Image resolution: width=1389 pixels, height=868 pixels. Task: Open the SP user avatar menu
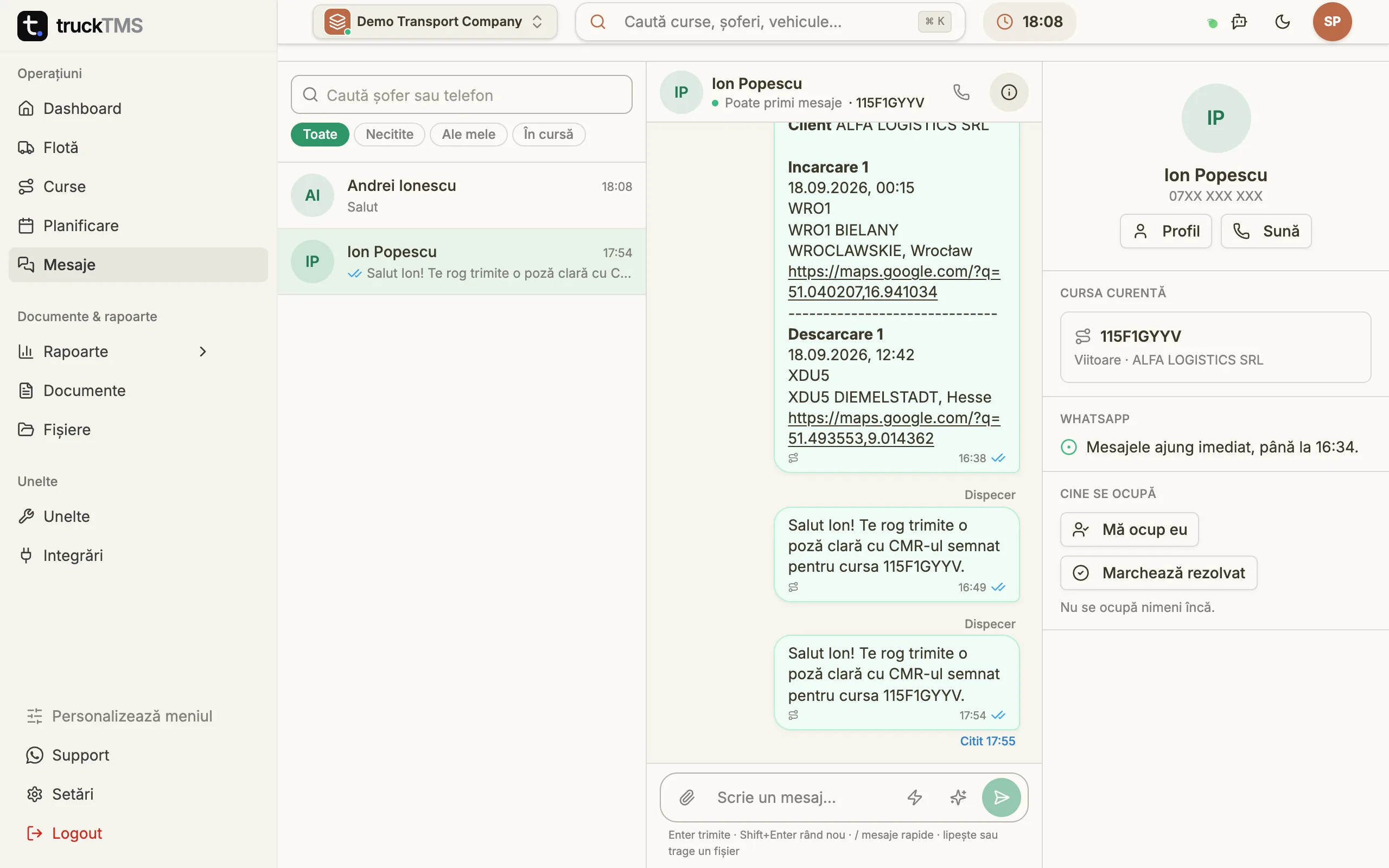(x=1331, y=22)
